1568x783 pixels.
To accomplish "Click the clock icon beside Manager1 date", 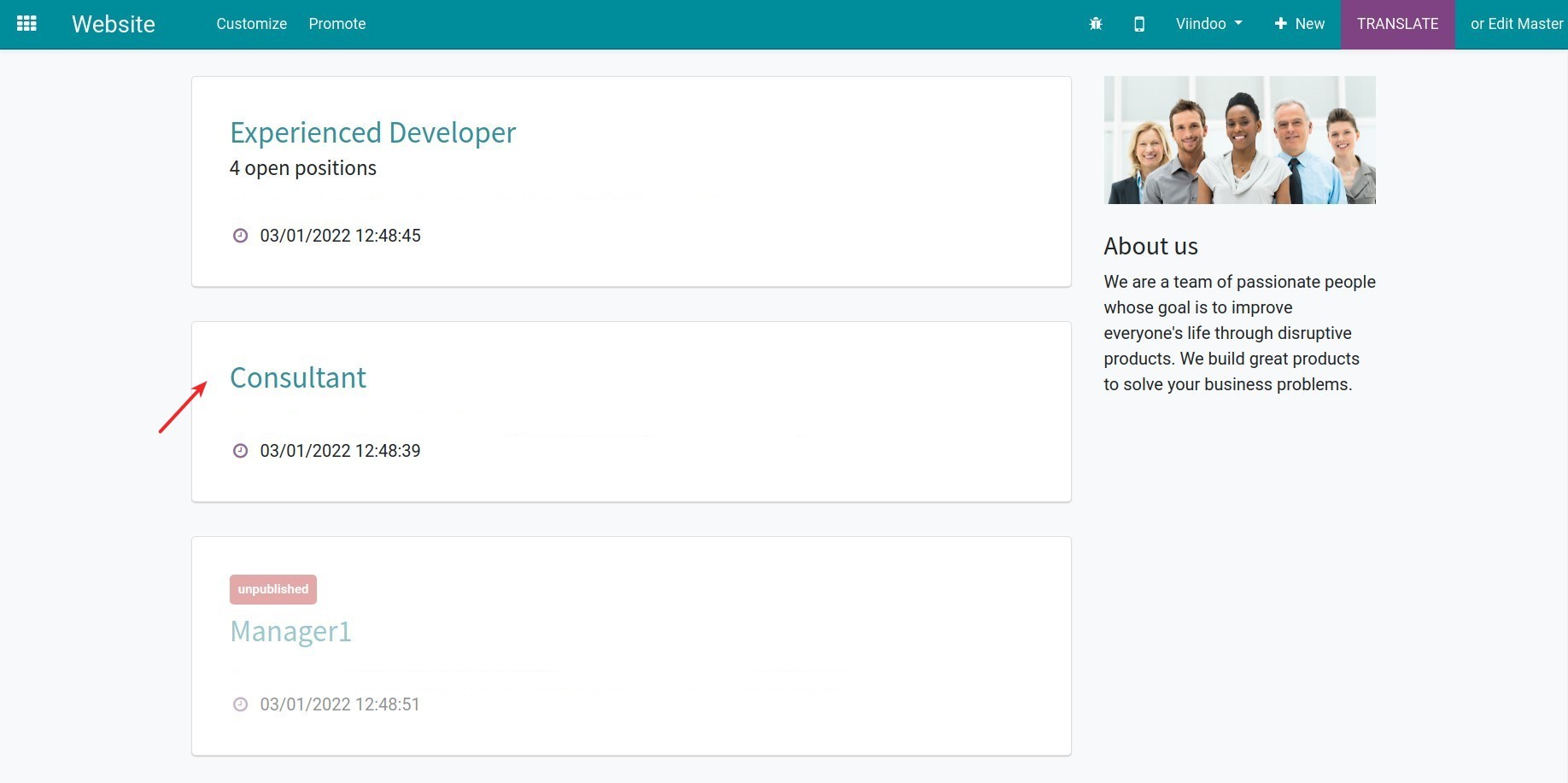I will pos(240,704).
